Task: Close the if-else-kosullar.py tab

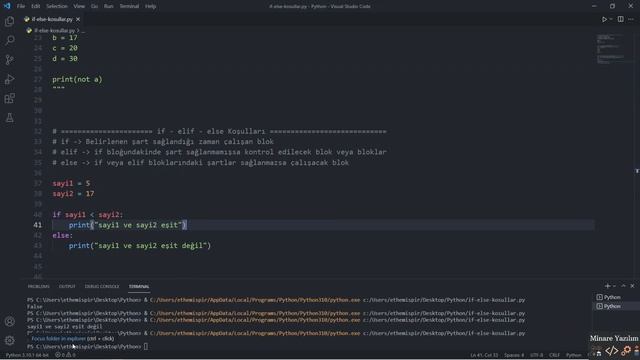Action: (78, 19)
